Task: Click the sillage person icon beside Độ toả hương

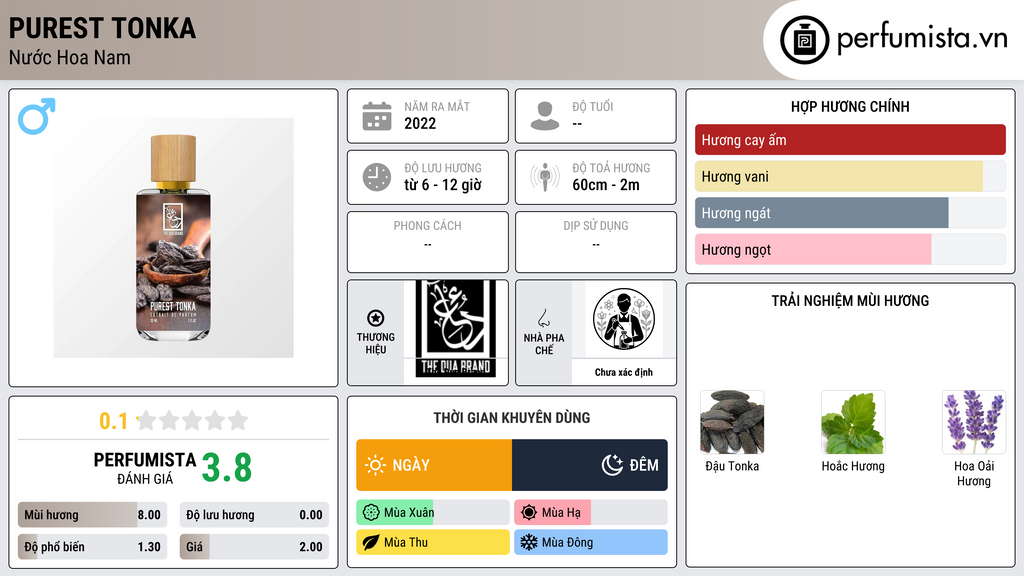Action: [x=545, y=177]
